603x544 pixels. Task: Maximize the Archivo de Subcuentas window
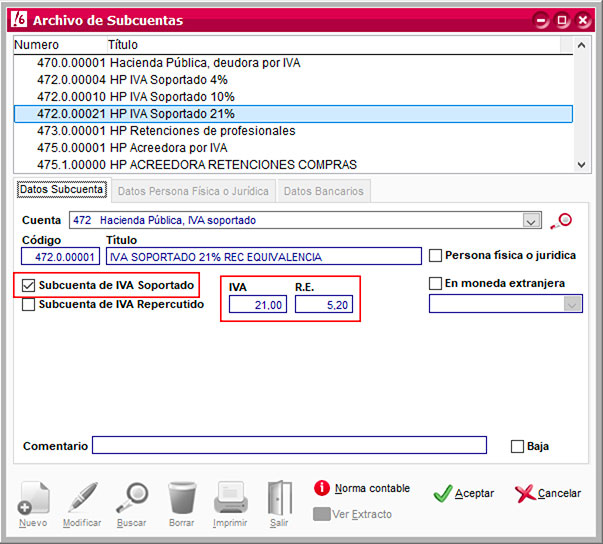(x=562, y=20)
